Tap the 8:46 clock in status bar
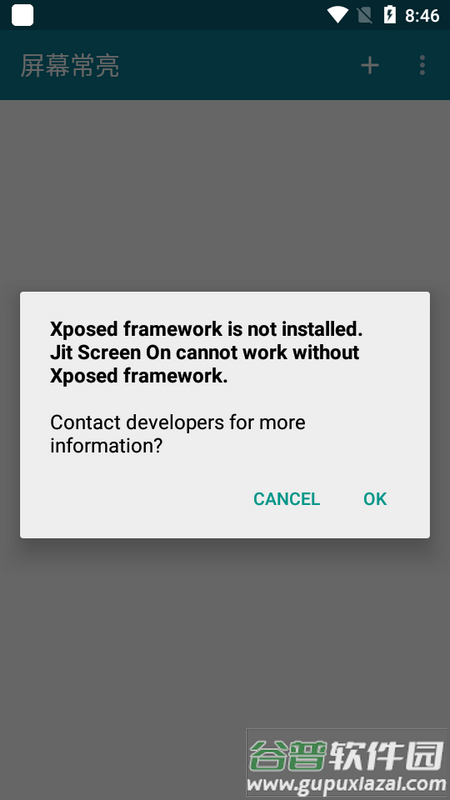Viewport: 450px width, 800px height. 422,16
